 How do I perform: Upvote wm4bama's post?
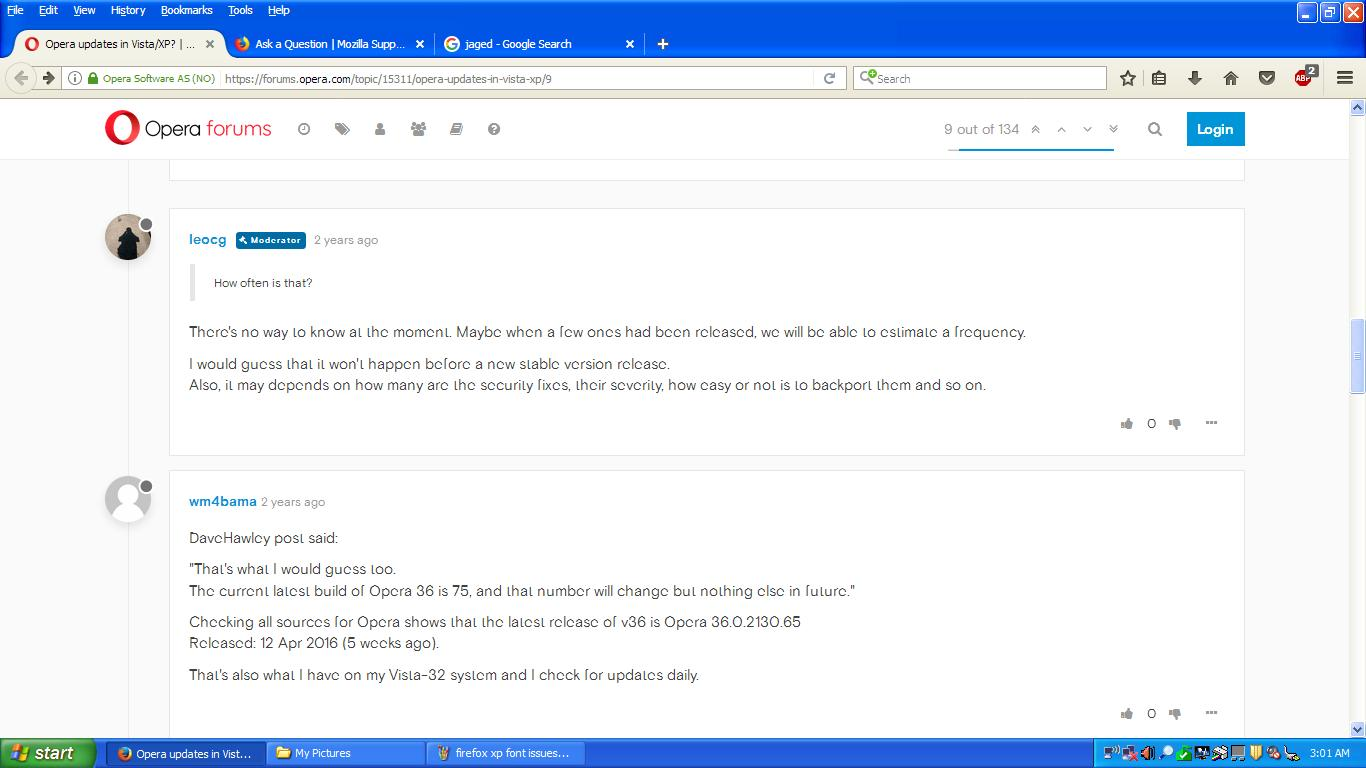1127,713
